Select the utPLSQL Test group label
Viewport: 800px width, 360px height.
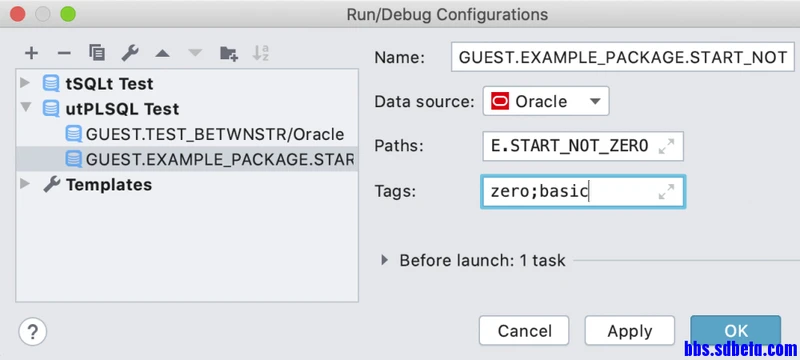(122, 109)
